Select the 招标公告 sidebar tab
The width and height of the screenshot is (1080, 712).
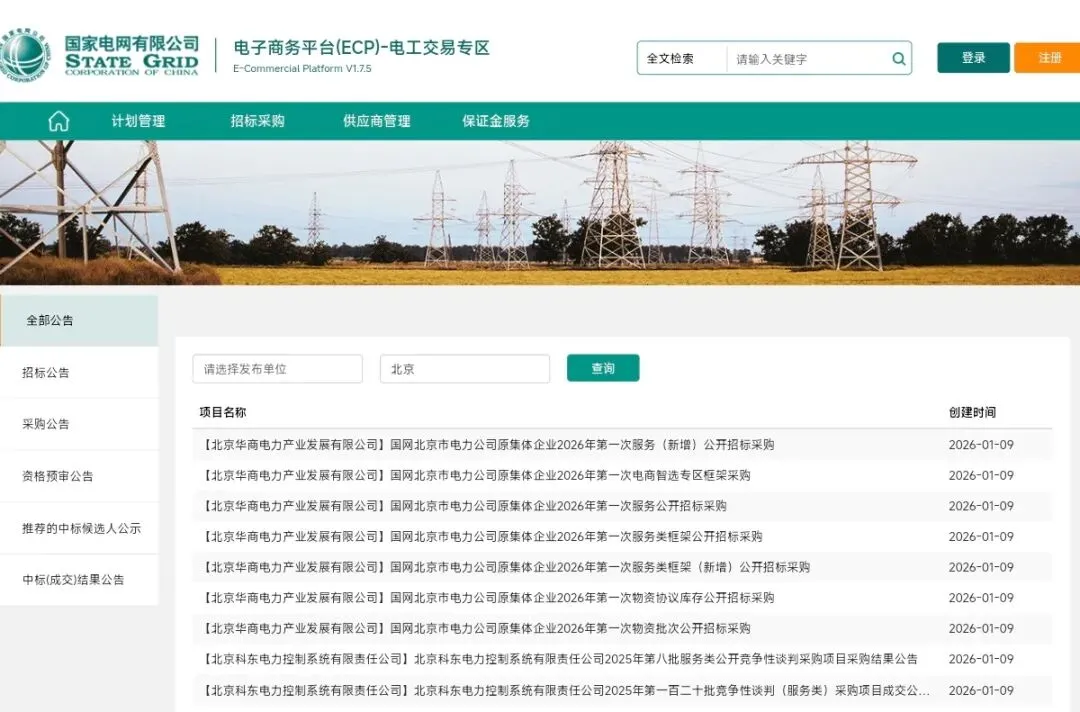[x=79, y=373]
